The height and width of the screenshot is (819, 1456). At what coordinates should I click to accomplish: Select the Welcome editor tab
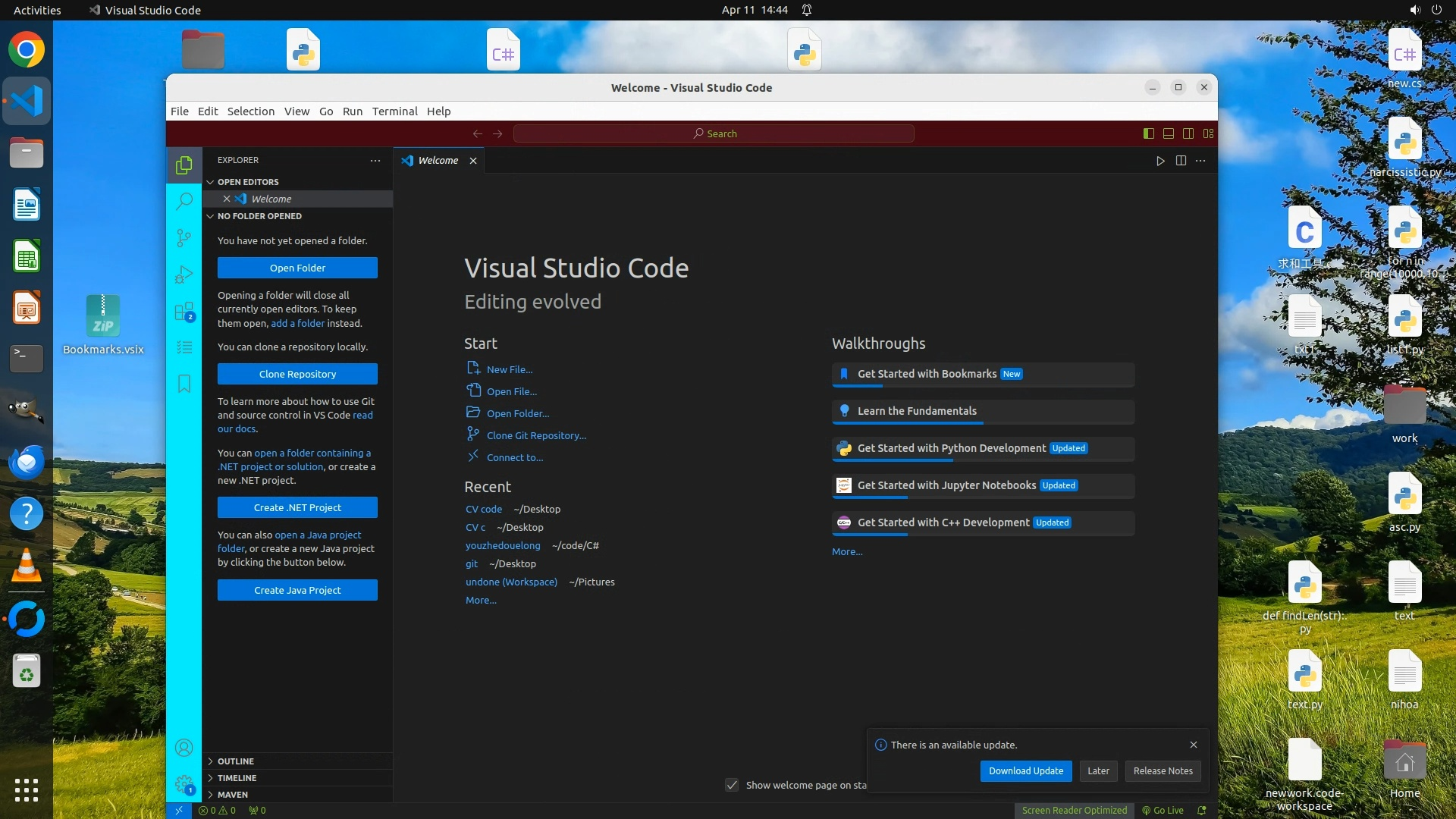pyautogui.click(x=438, y=161)
